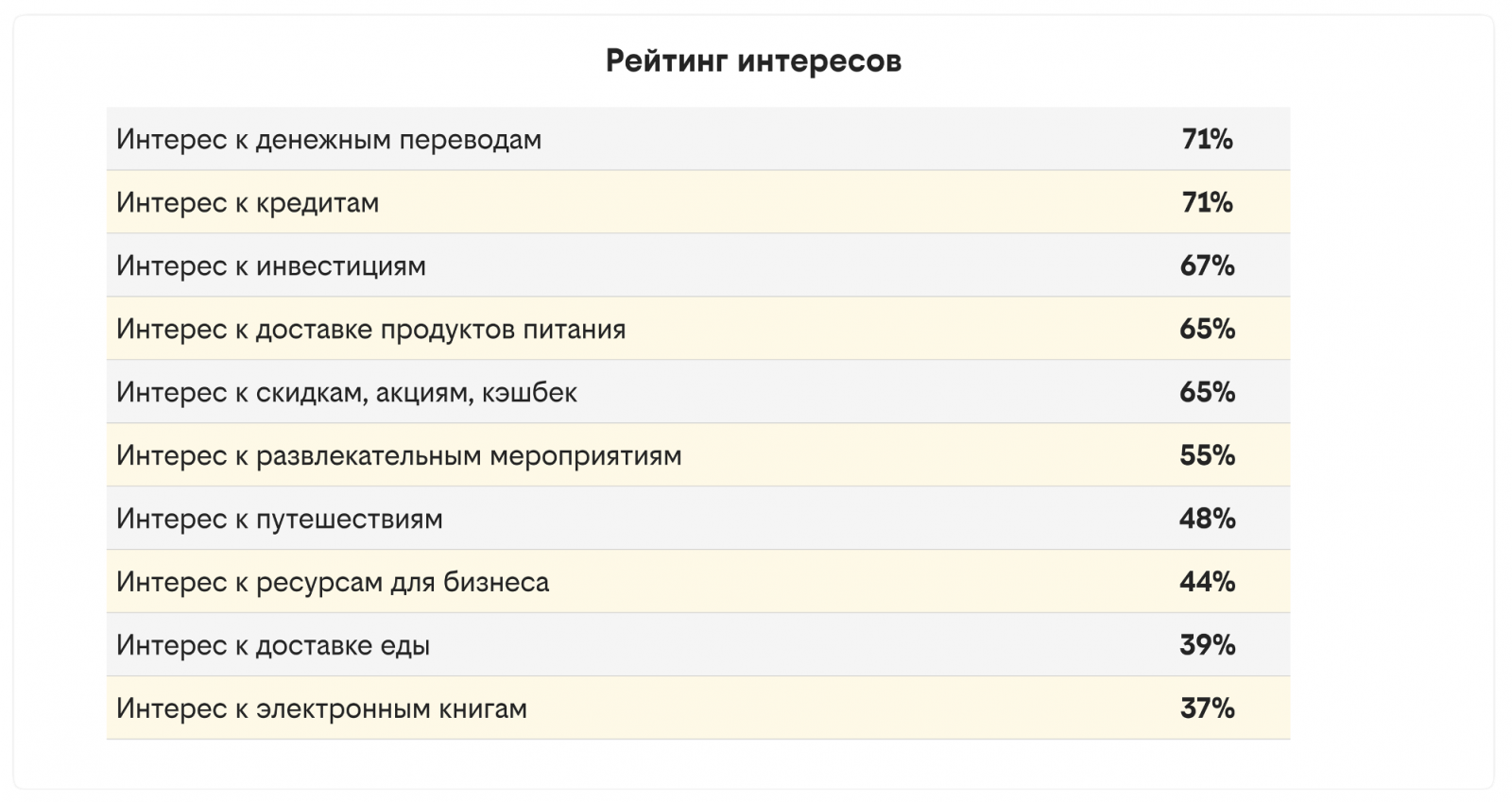Click the 71% value for денежным переводам
The image size is (1512, 802).
[1207, 140]
